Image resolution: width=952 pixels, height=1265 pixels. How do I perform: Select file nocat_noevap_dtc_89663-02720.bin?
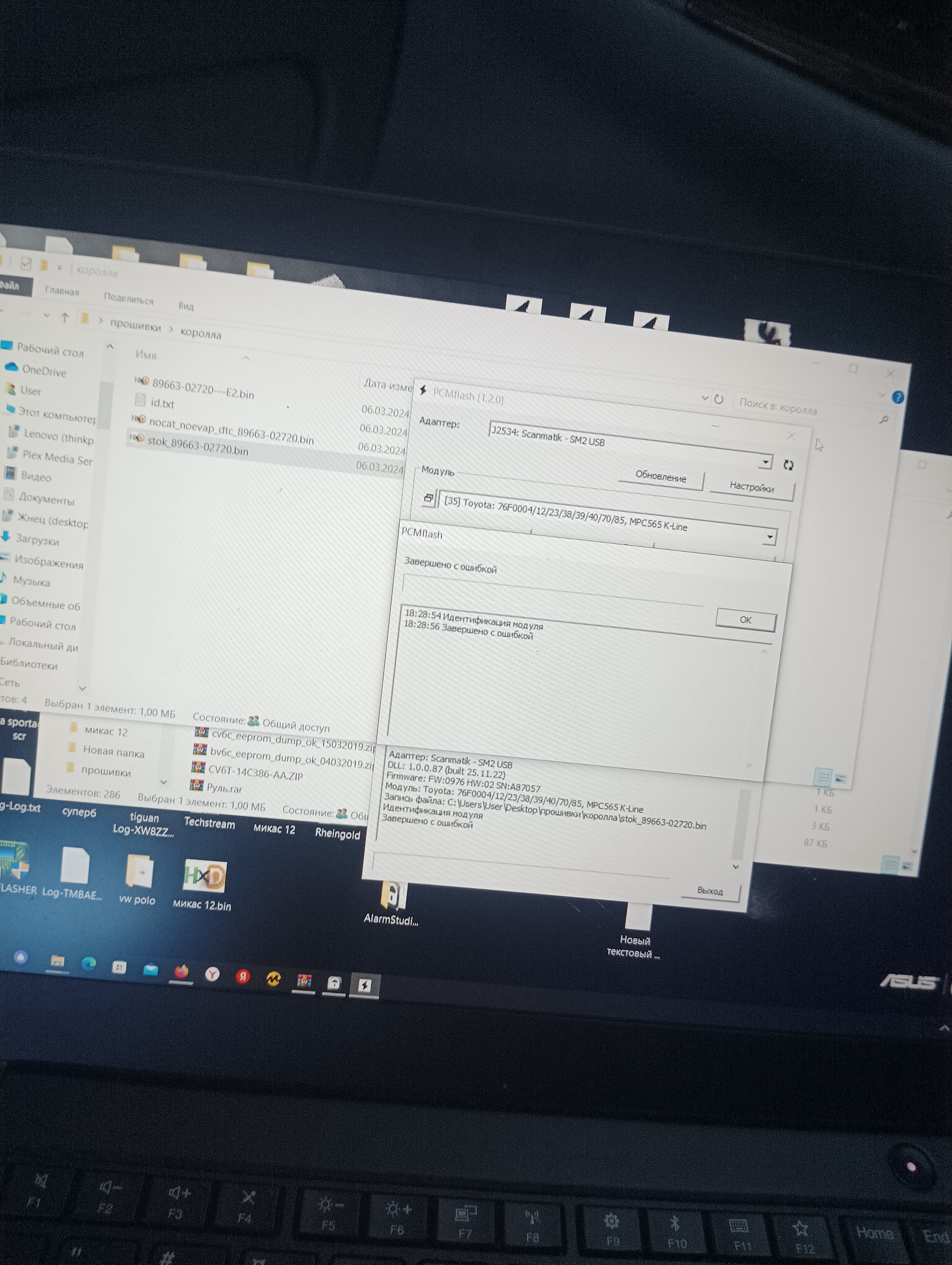(231, 432)
